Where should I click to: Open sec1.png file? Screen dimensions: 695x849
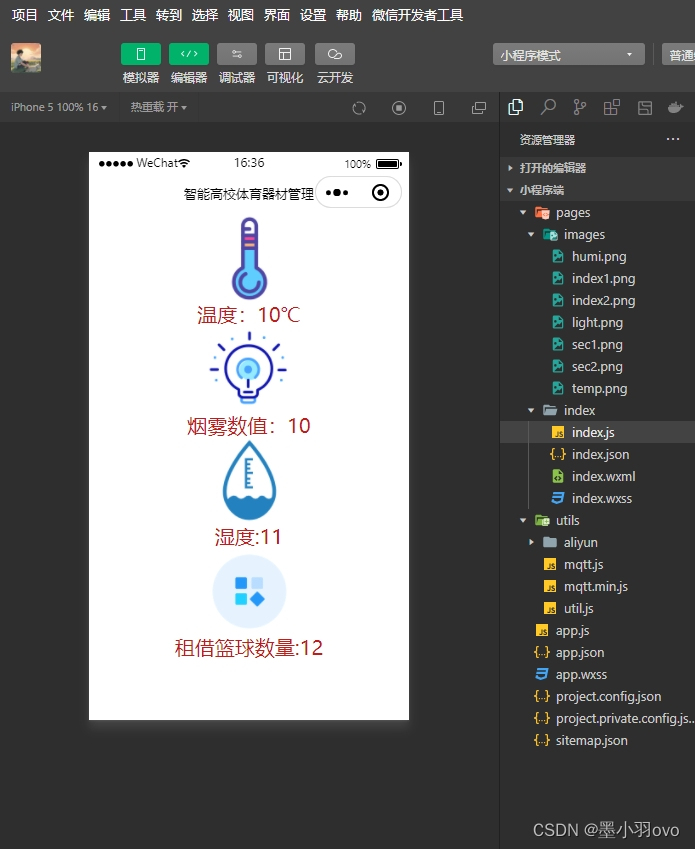coord(598,344)
